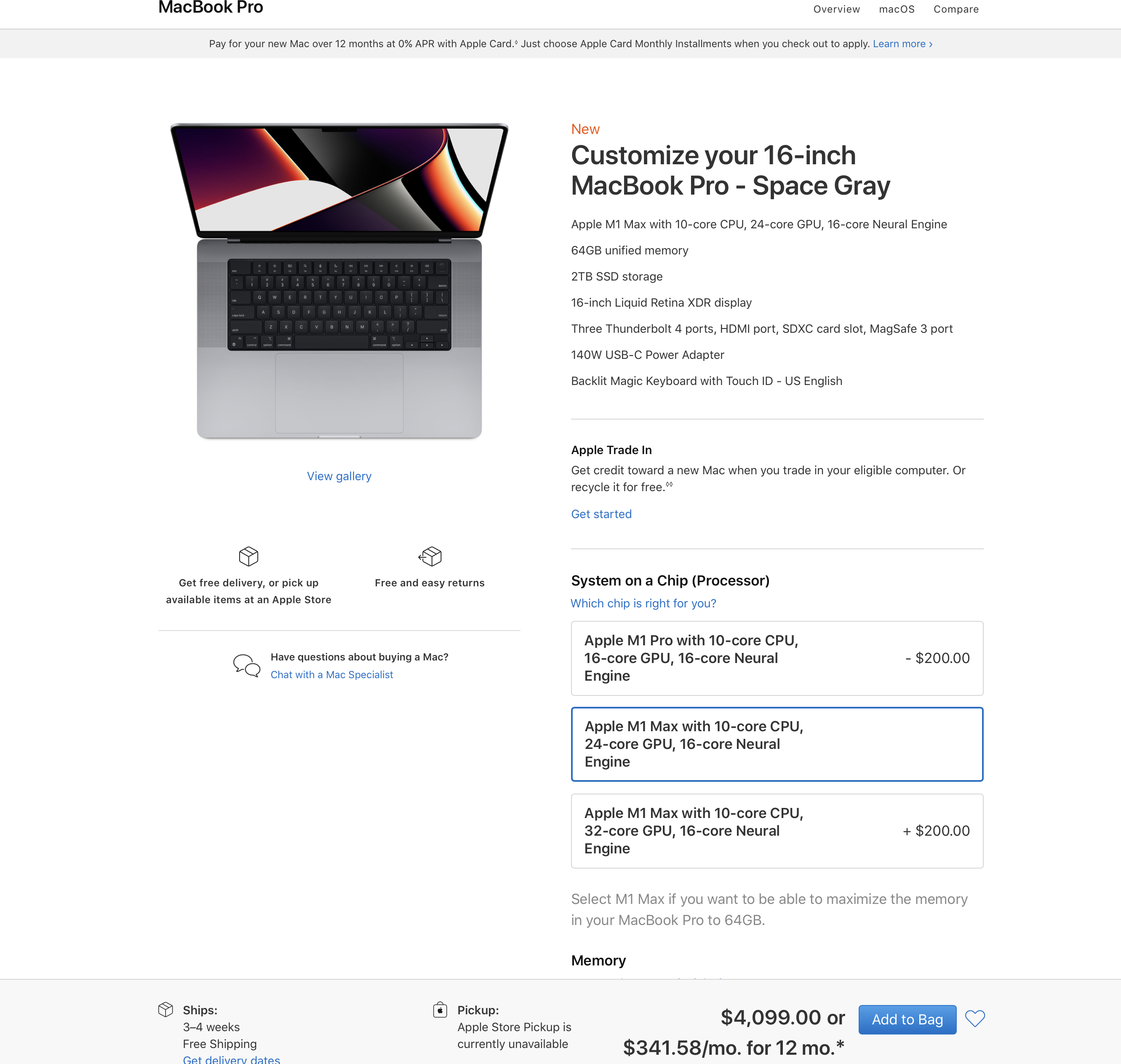Viewport: 1121px width, 1064px height.
Task: Open the Compare tab
Action: [956, 9]
